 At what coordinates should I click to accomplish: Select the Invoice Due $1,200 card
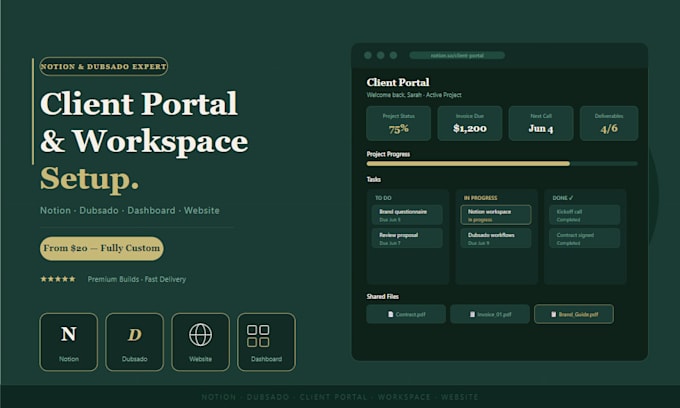click(470, 123)
